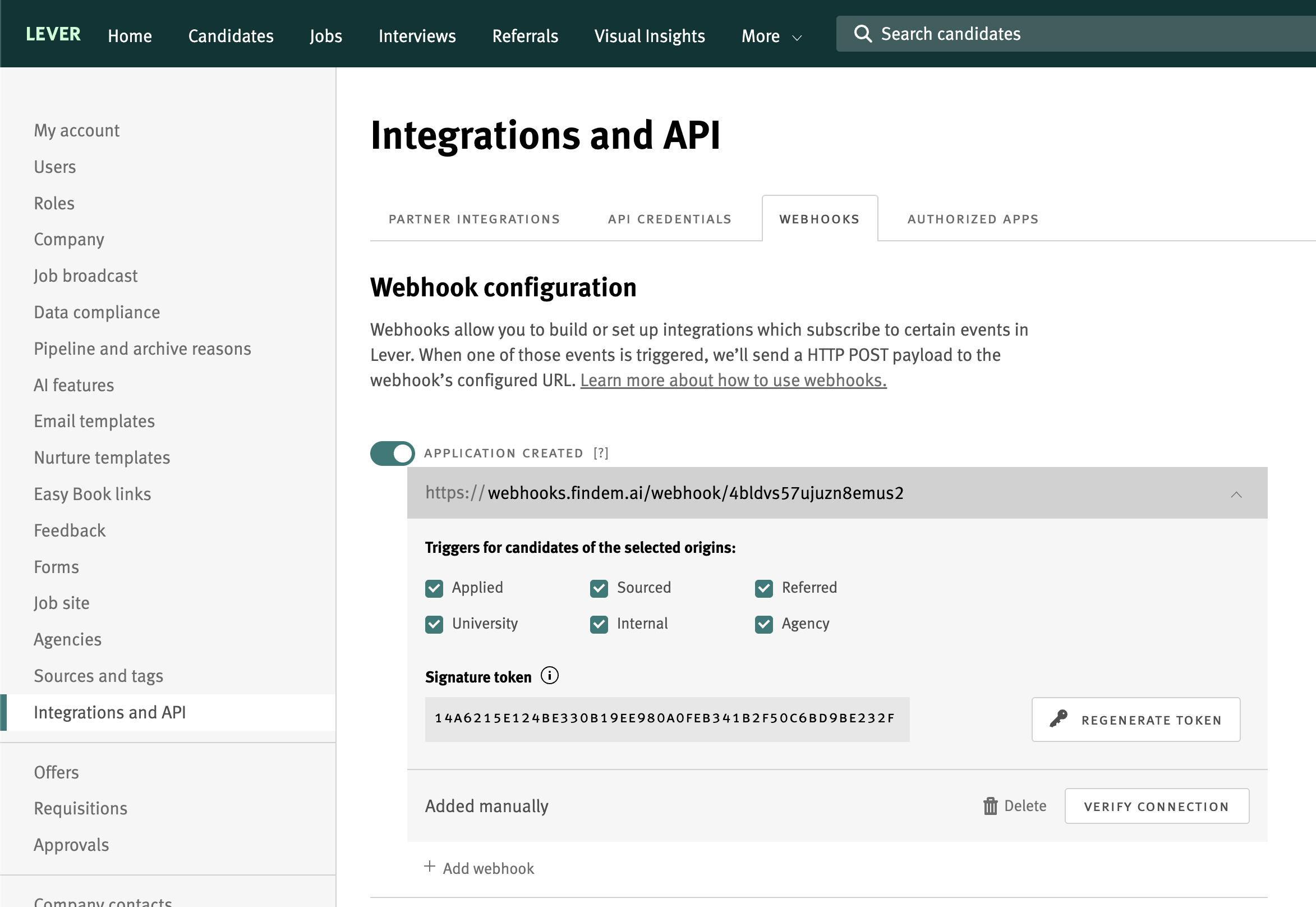Open Users settings page
The image size is (1316, 907).
[x=54, y=167]
